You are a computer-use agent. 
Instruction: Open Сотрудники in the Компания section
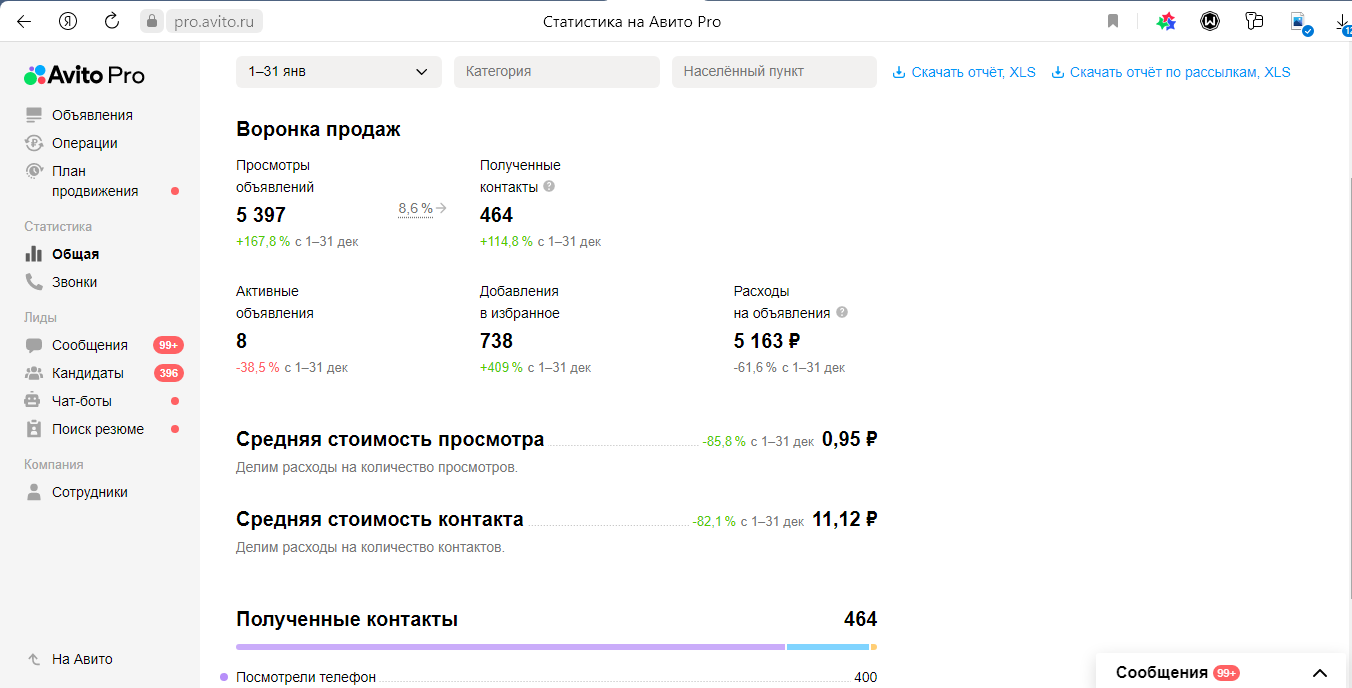click(x=90, y=492)
